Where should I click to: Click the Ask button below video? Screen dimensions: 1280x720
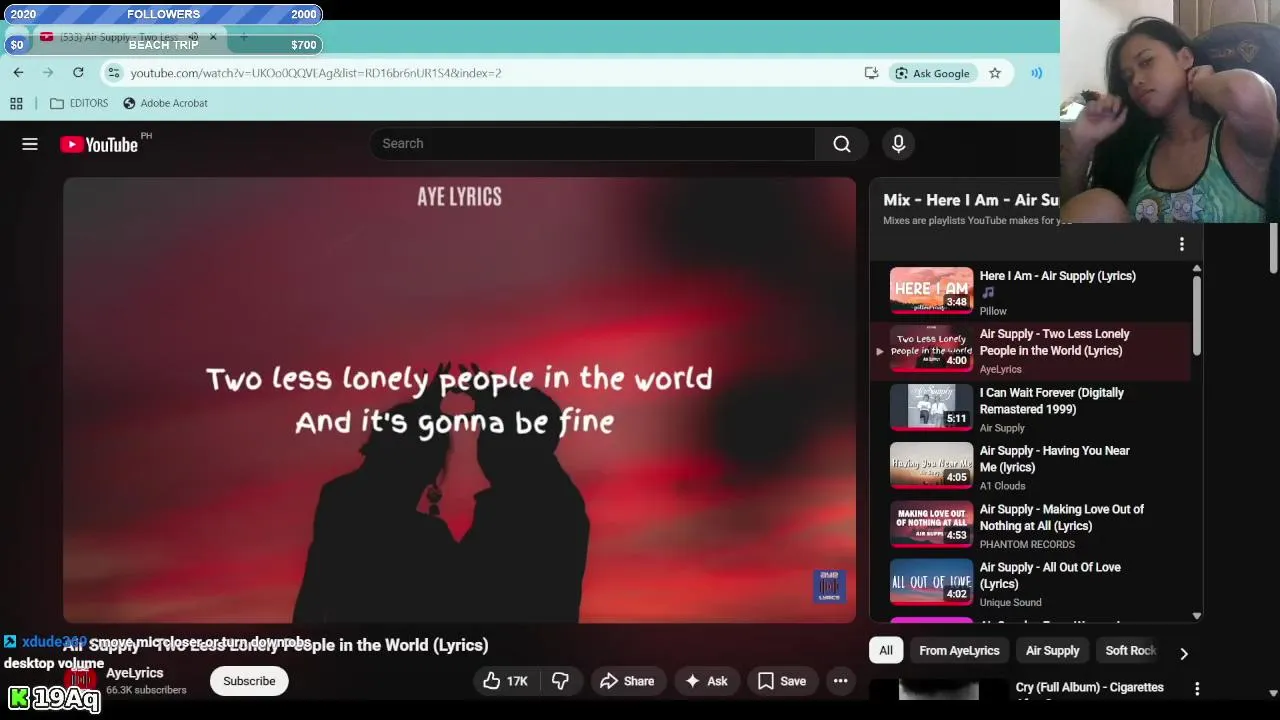[x=706, y=681]
